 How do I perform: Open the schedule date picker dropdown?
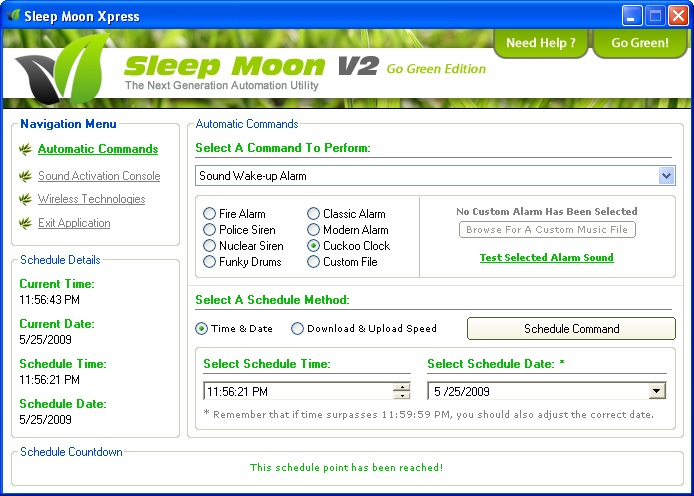point(657,391)
